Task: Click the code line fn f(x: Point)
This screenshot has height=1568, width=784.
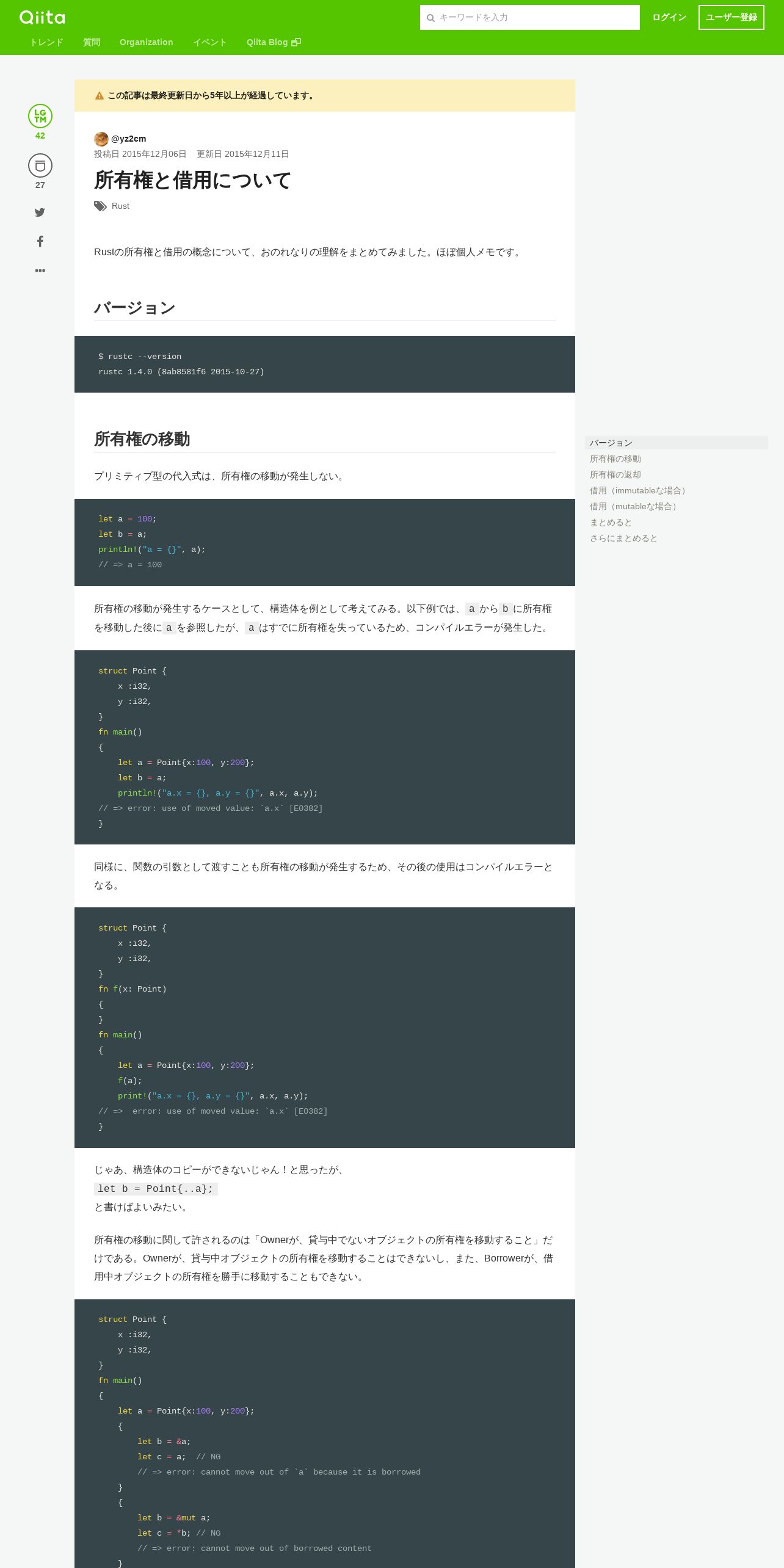Action: click(132, 989)
